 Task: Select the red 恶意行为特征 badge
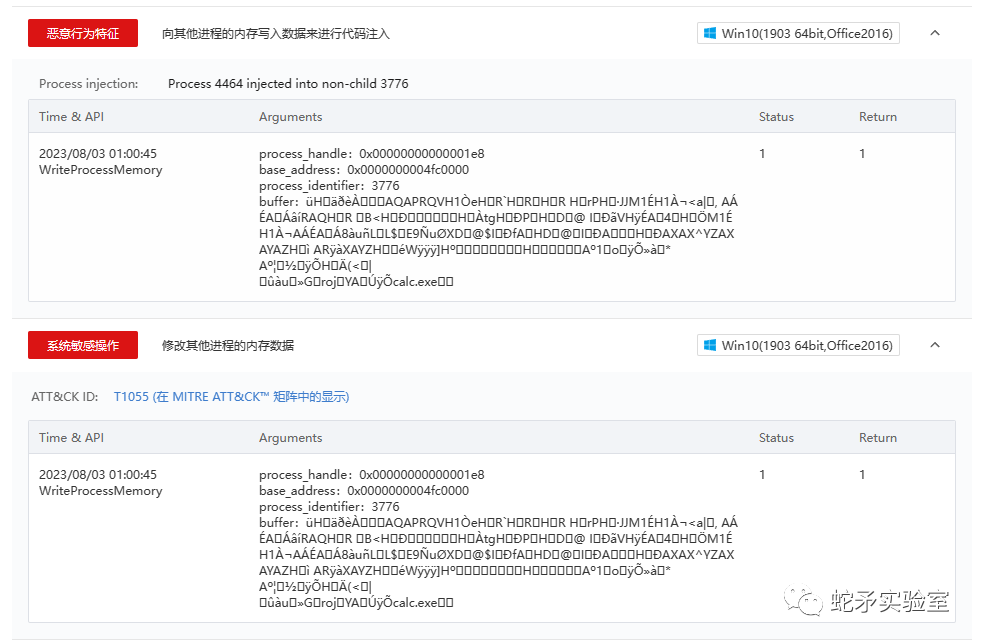(x=82, y=32)
